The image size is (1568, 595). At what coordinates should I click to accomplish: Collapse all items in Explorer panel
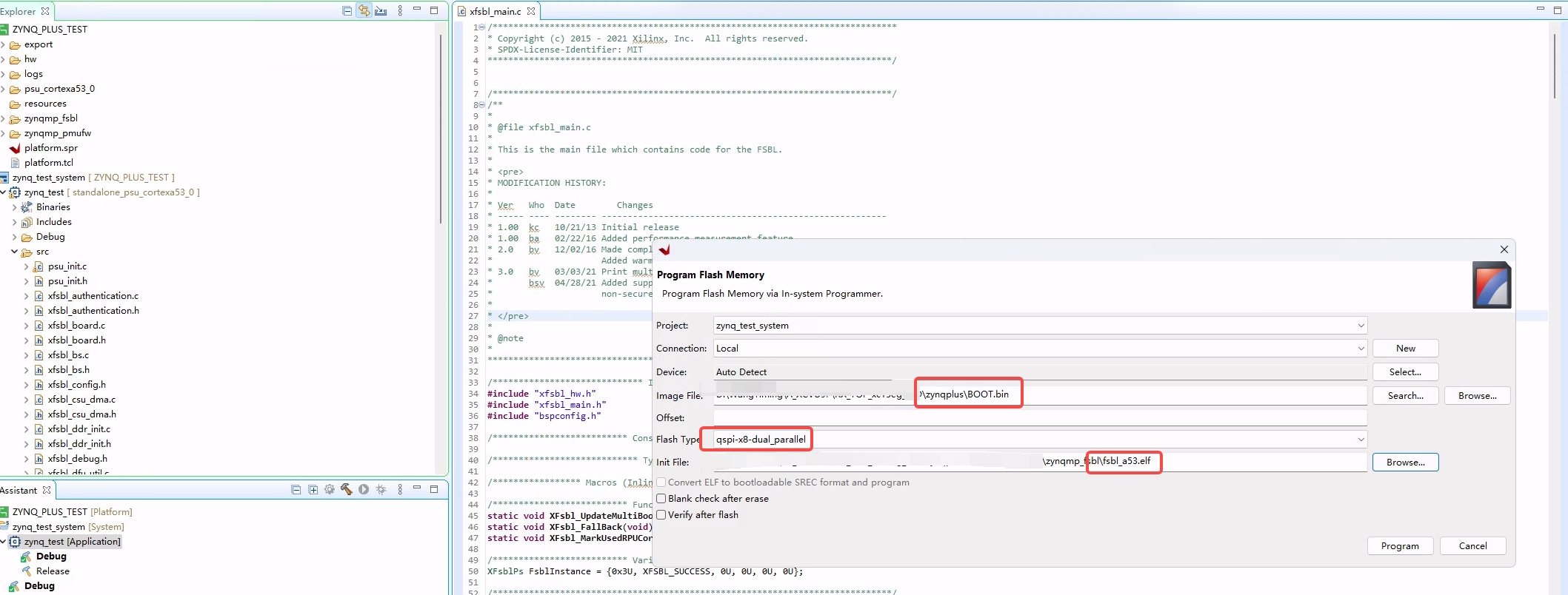click(x=347, y=10)
